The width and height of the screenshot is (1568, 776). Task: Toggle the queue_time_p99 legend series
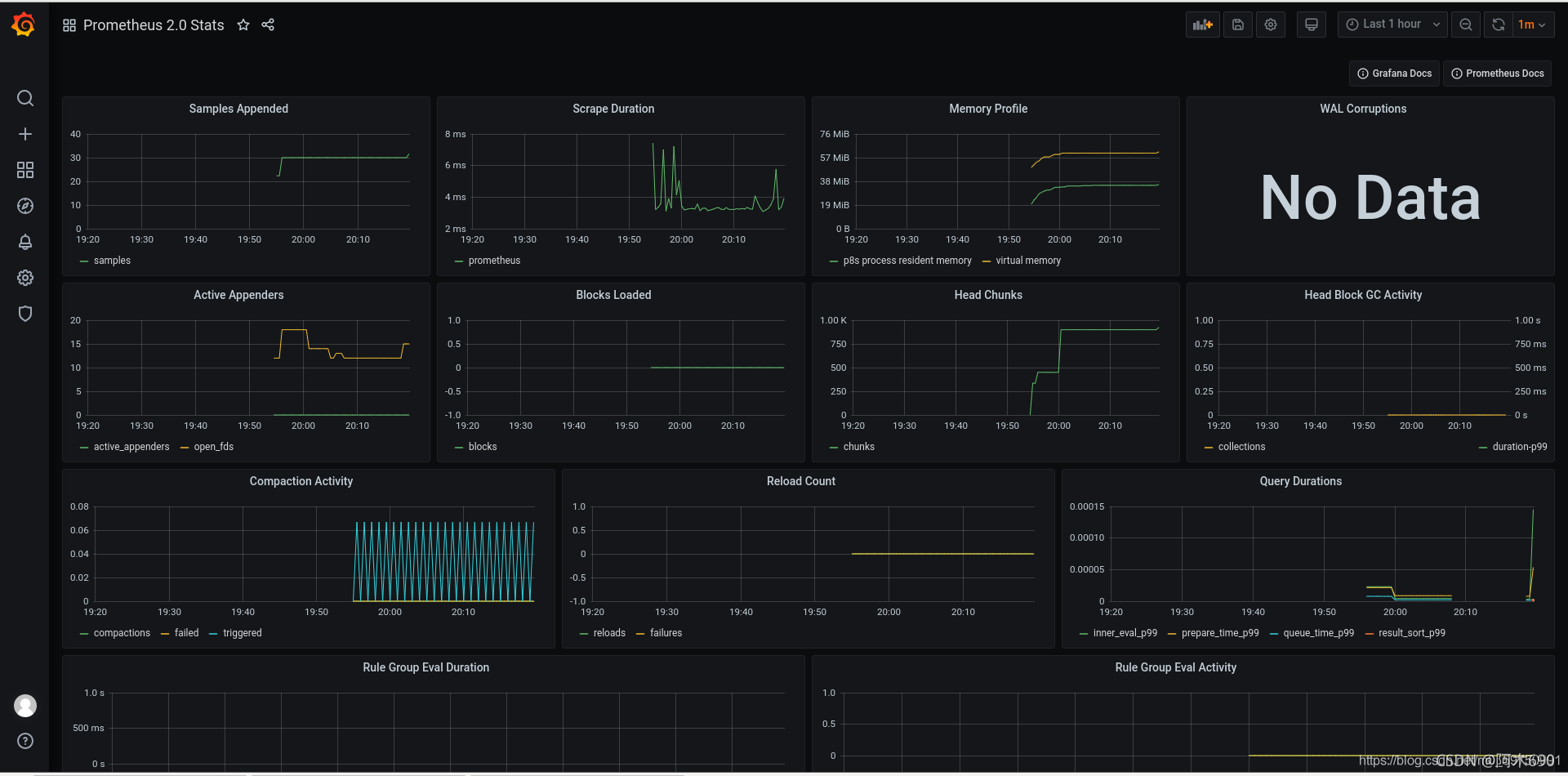click(x=1318, y=633)
